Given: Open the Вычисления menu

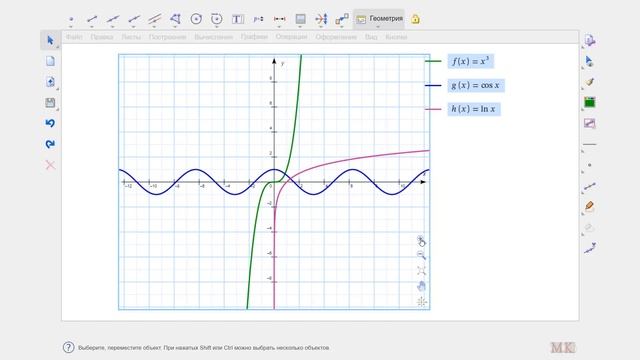Looking at the screenshot, I should click(213, 37).
